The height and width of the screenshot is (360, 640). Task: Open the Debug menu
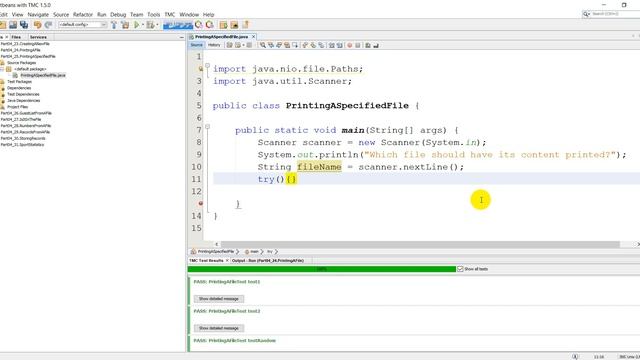[118, 14]
